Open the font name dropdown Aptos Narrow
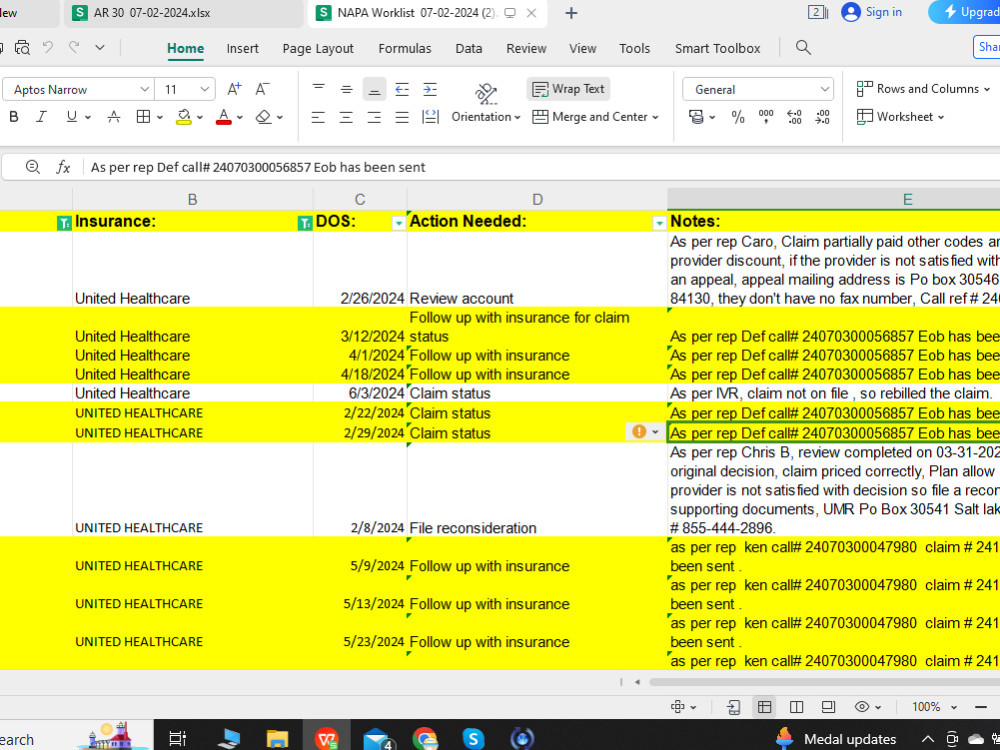Viewport: 1000px width, 750px height. (145, 89)
